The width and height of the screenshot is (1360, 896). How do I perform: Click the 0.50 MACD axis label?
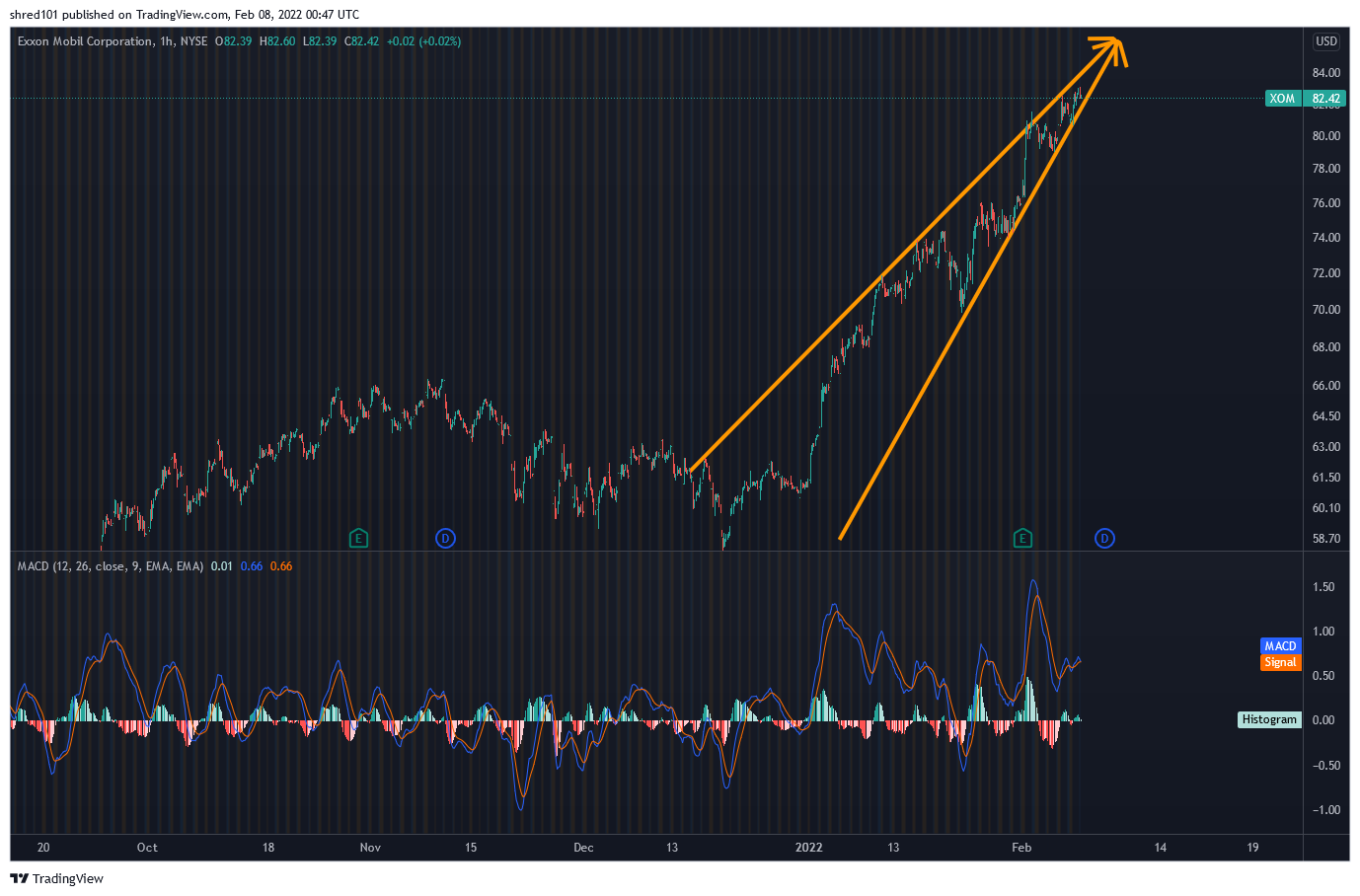point(1323,676)
